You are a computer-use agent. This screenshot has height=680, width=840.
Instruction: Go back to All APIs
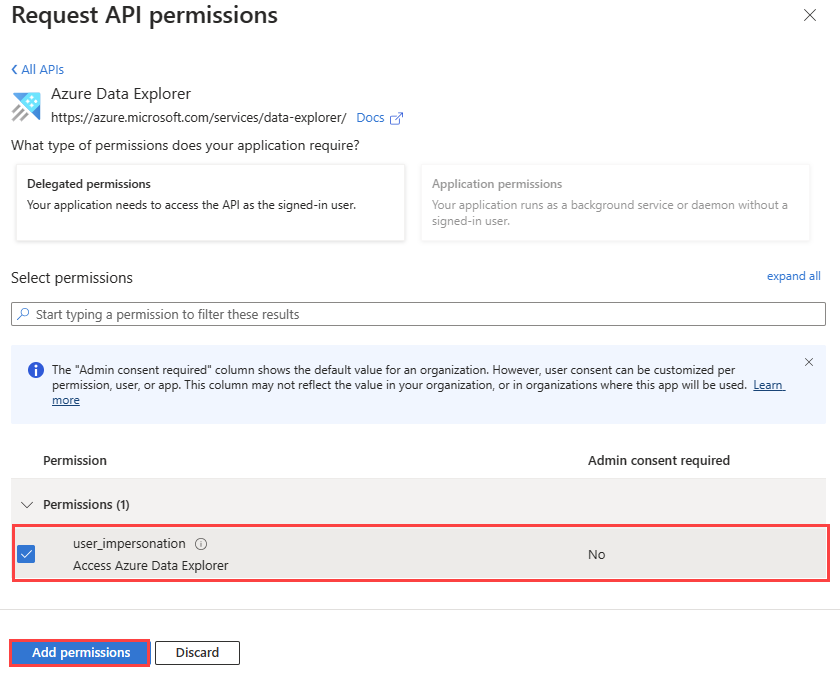42,69
